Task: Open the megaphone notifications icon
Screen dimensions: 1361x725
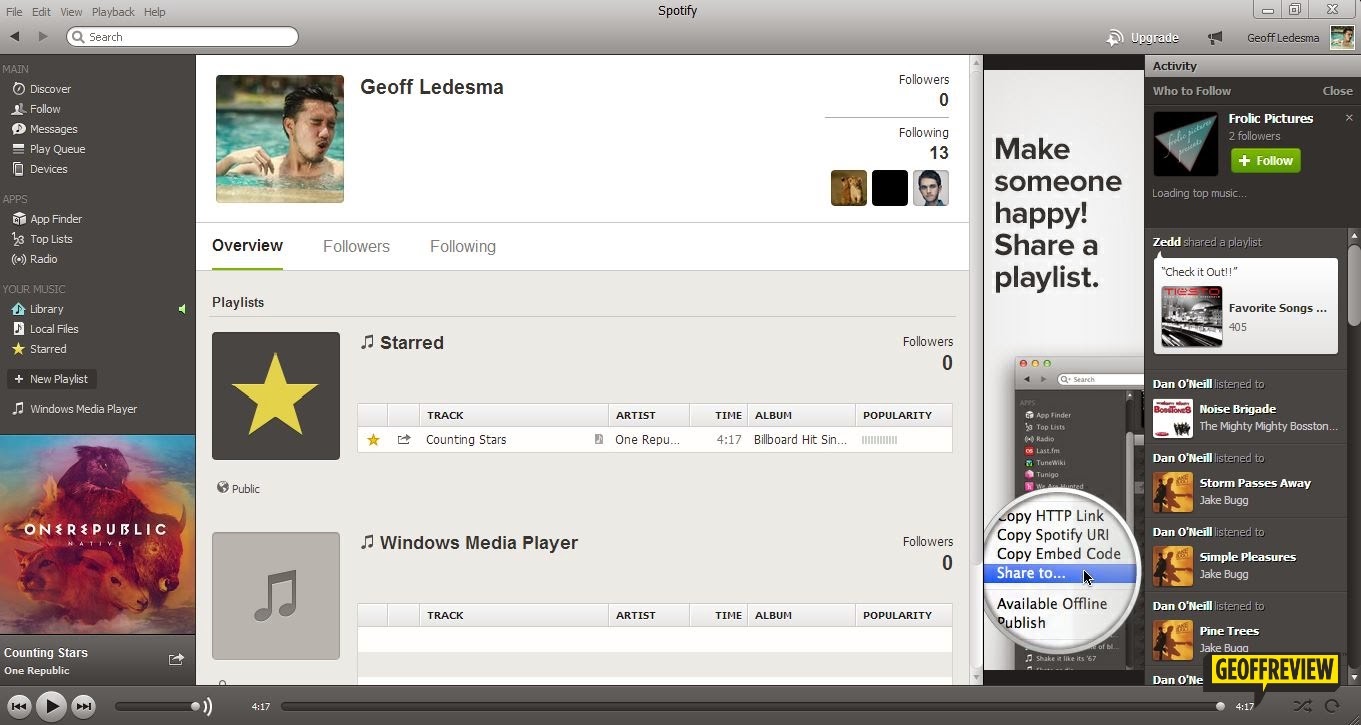Action: tap(1215, 38)
